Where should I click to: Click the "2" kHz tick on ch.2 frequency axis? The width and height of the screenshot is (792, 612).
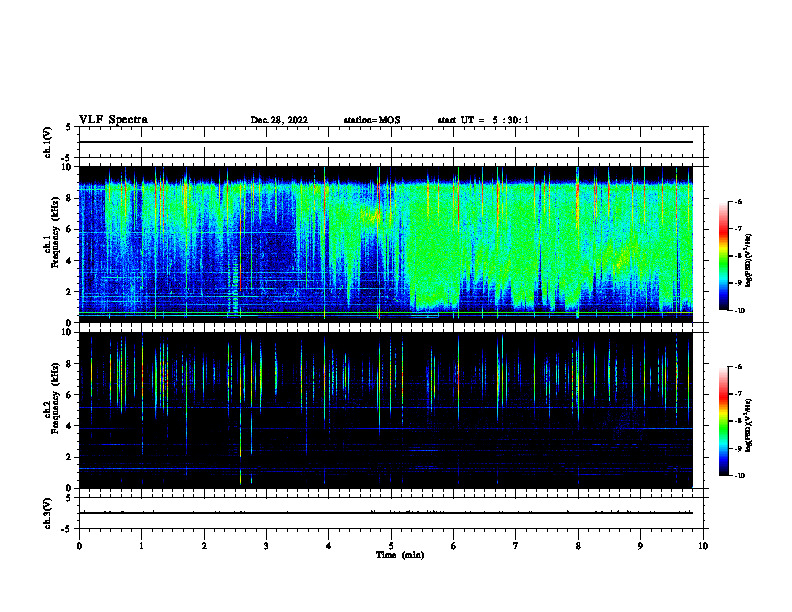click(x=70, y=457)
